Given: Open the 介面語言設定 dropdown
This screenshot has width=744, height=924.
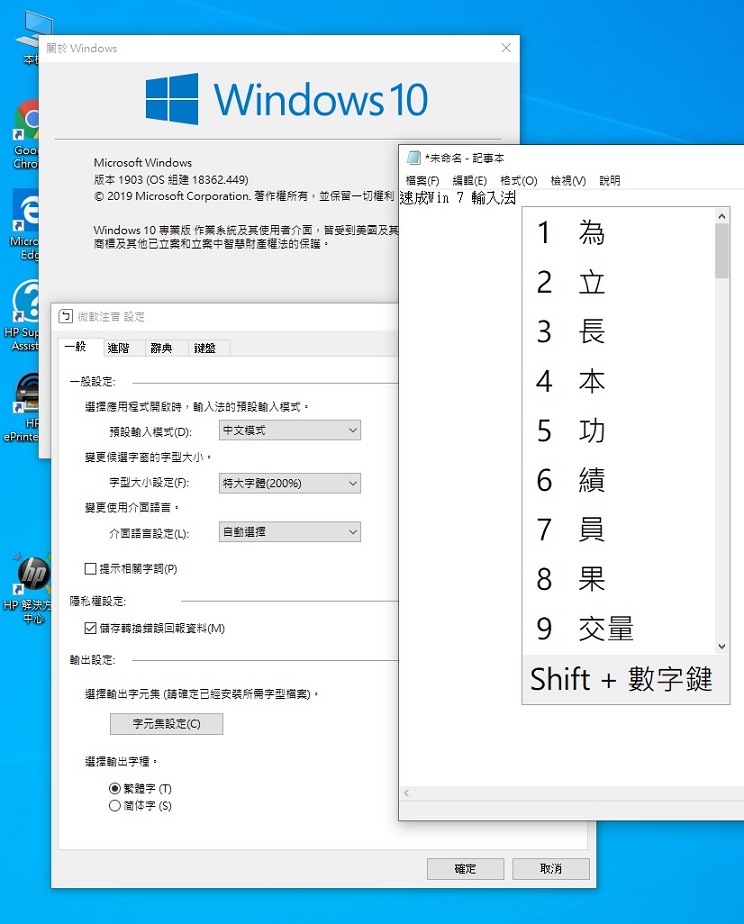Looking at the screenshot, I should (290, 532).
